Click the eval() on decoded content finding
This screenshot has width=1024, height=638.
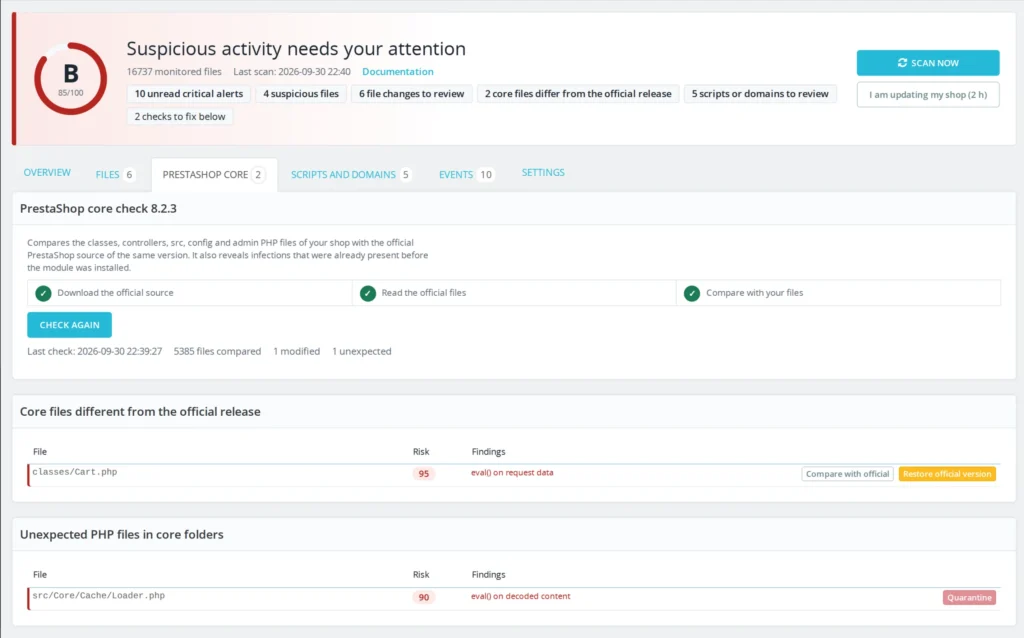520,596
